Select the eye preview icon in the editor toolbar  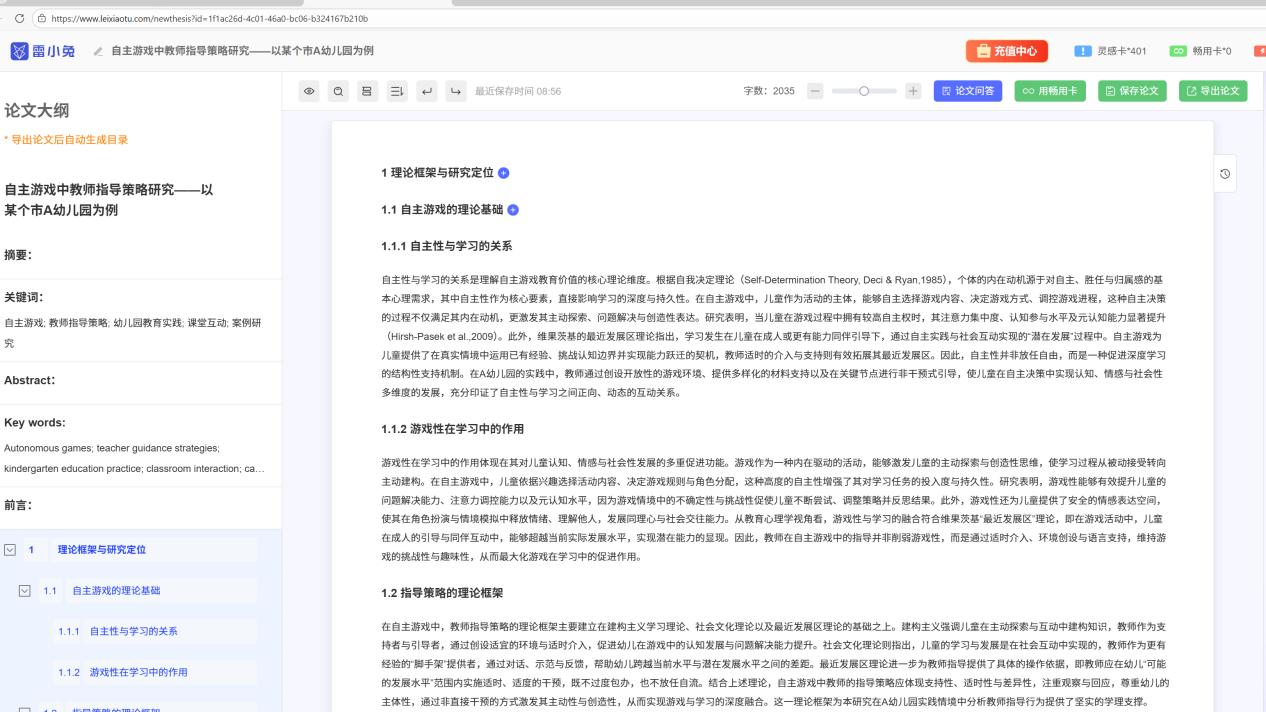coord(310,91)
